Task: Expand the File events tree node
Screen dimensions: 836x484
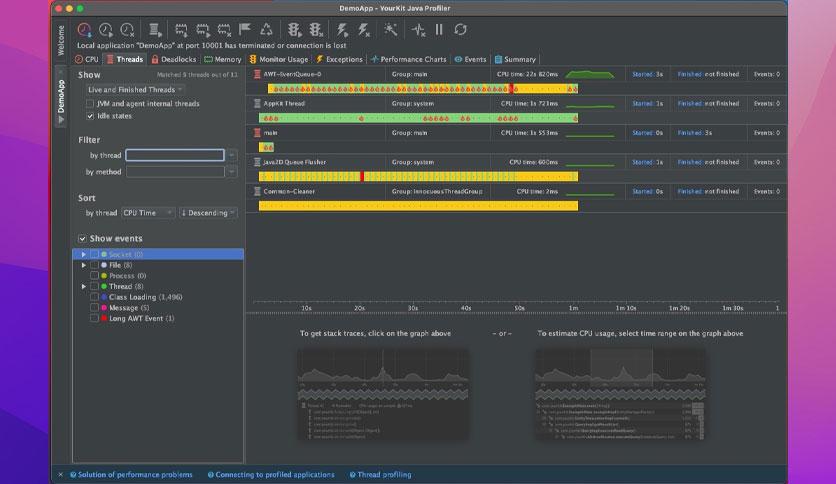Action: [84, 265]
